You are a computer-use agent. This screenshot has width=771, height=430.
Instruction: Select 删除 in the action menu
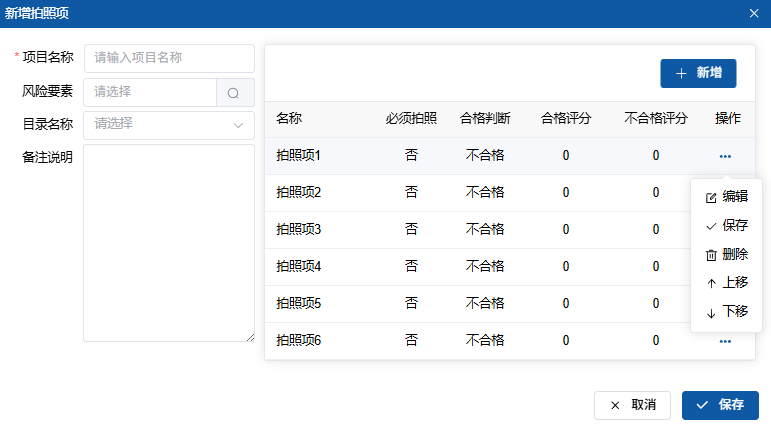coord(726,255)
